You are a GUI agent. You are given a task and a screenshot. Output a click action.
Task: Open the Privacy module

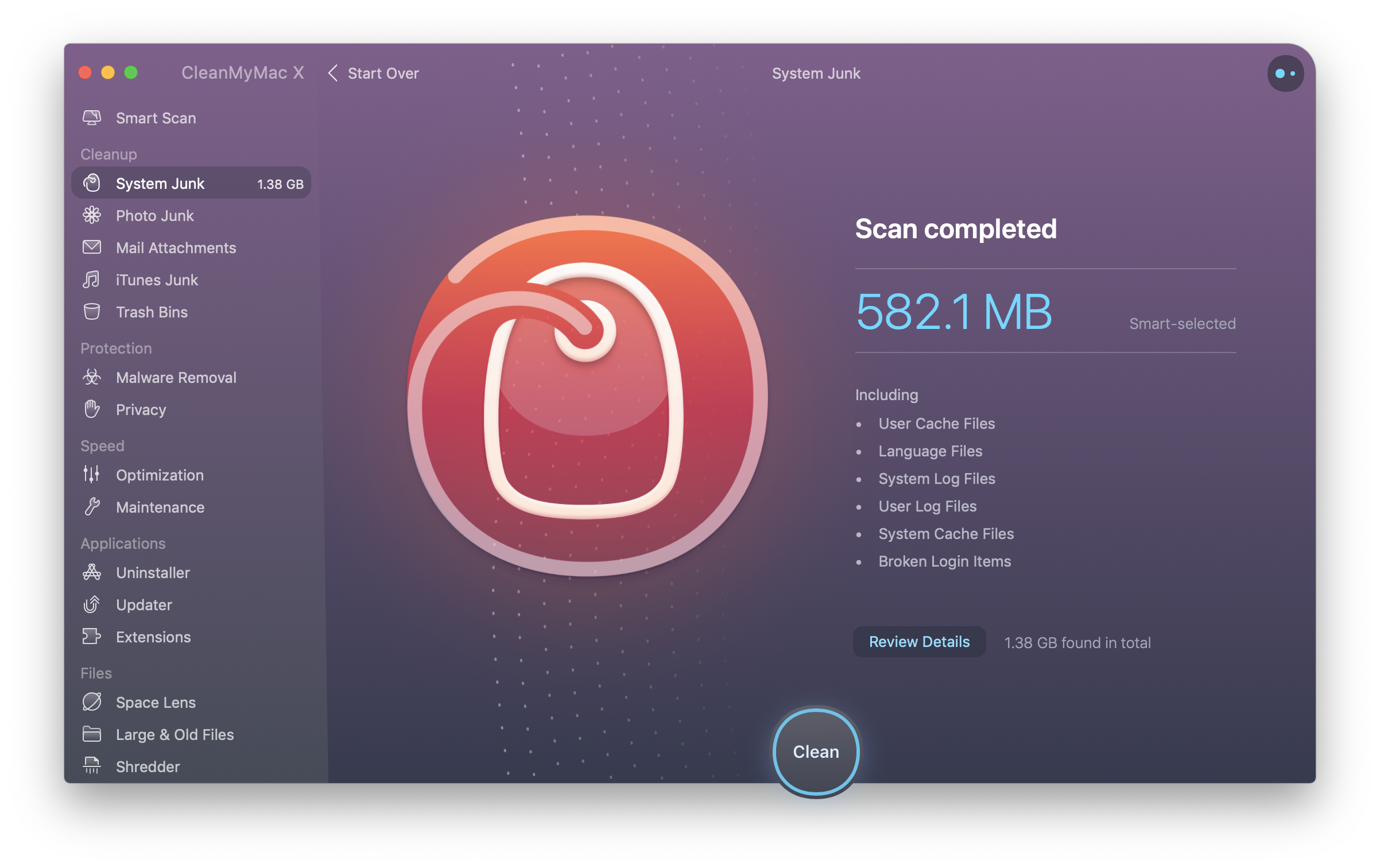141,409
